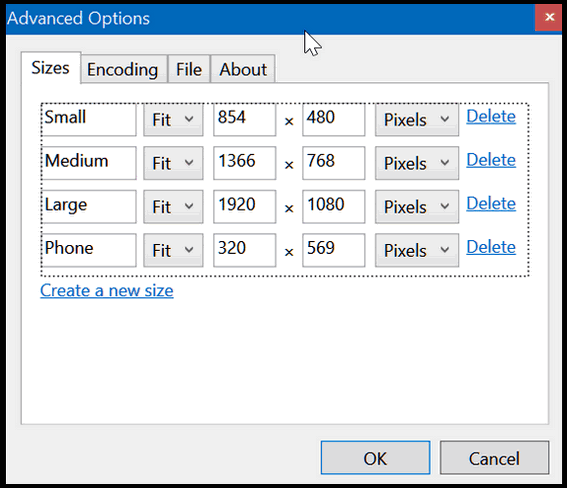Open the Fit dropdown for Small size

[x=173, y=120]
